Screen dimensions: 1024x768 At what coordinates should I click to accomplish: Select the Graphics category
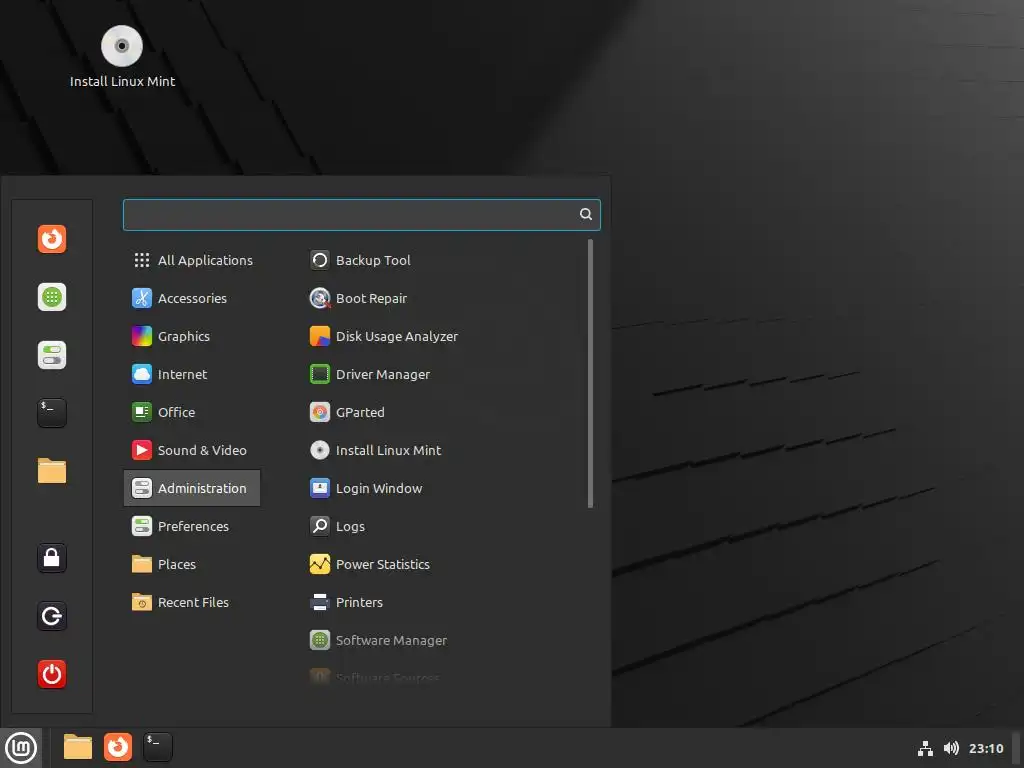(192, 336)
